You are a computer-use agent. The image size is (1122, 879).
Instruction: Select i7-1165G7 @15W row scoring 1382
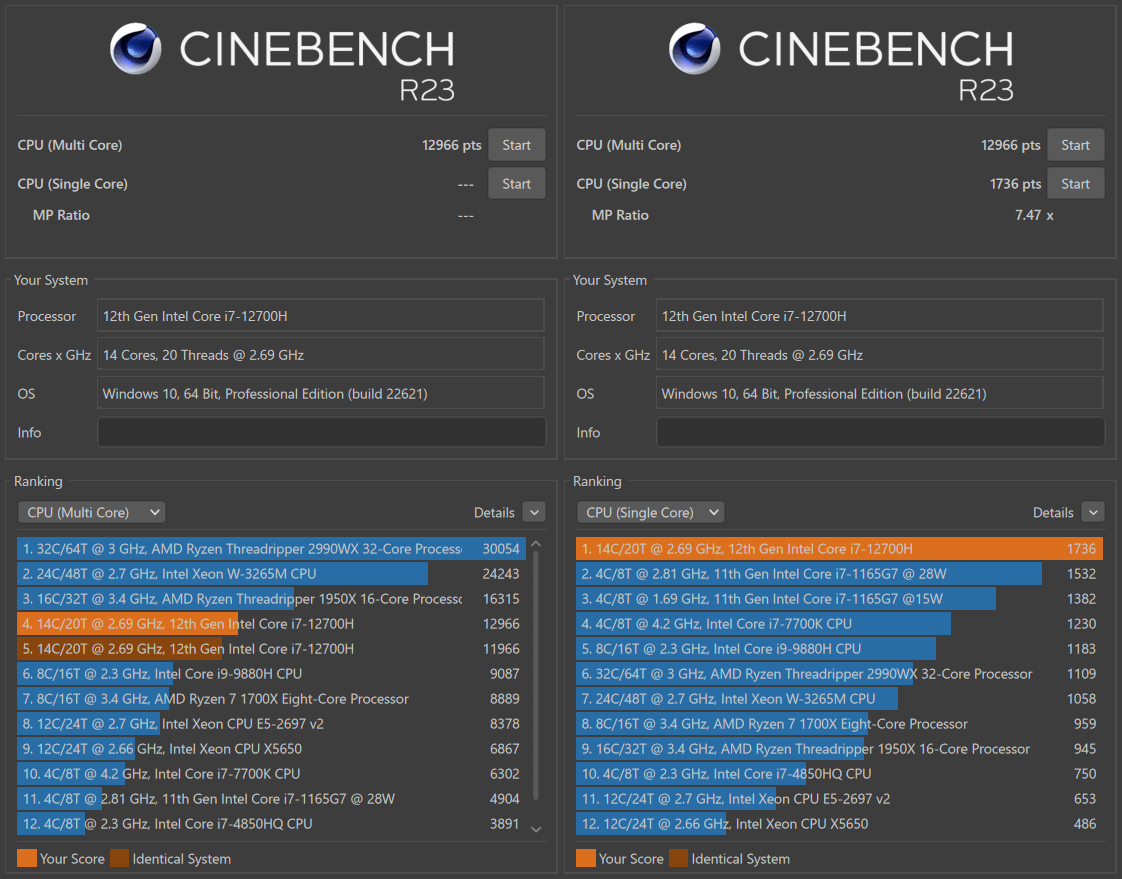839,598
